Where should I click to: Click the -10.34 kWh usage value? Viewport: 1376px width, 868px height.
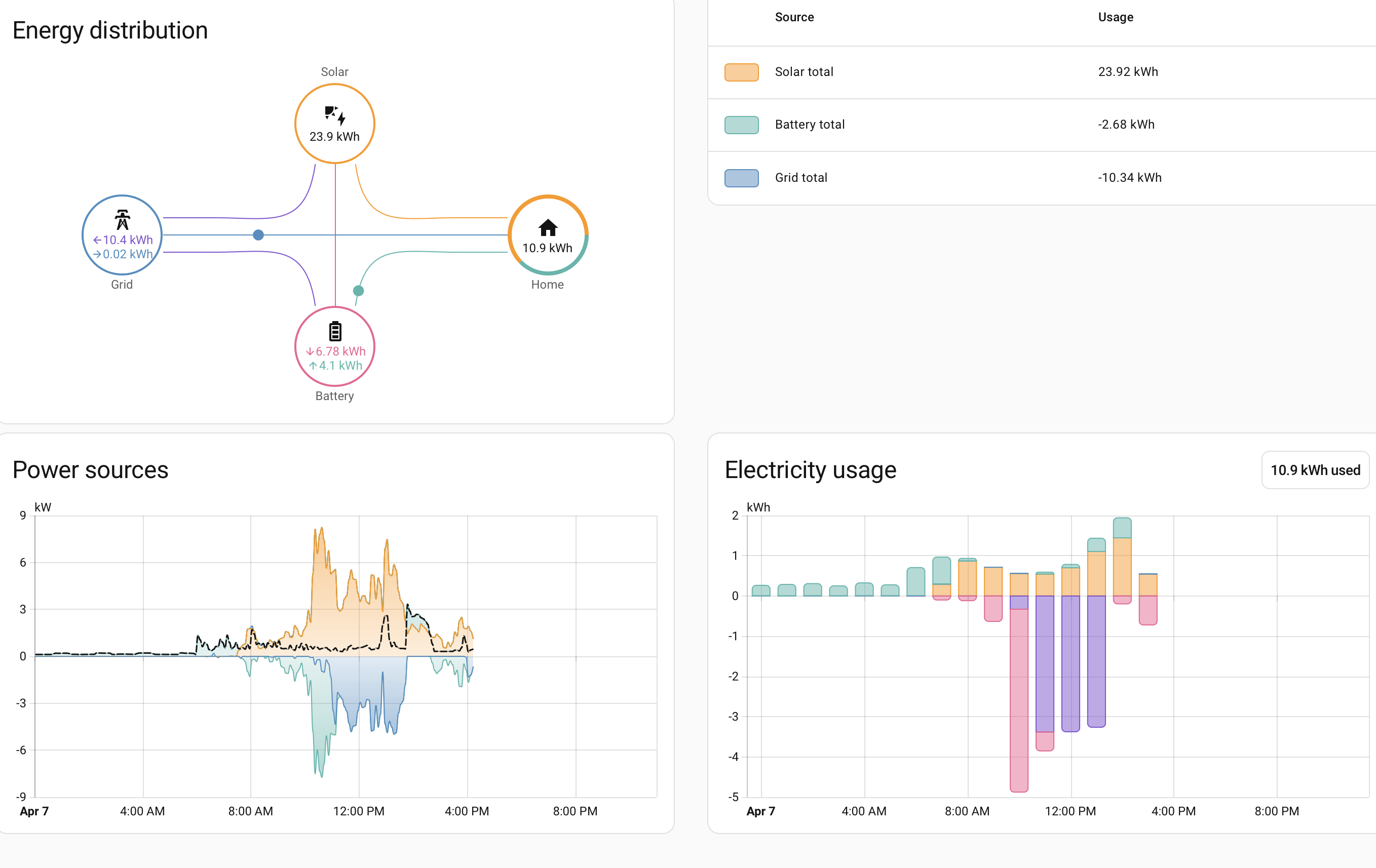click(x=1130, y=178)
